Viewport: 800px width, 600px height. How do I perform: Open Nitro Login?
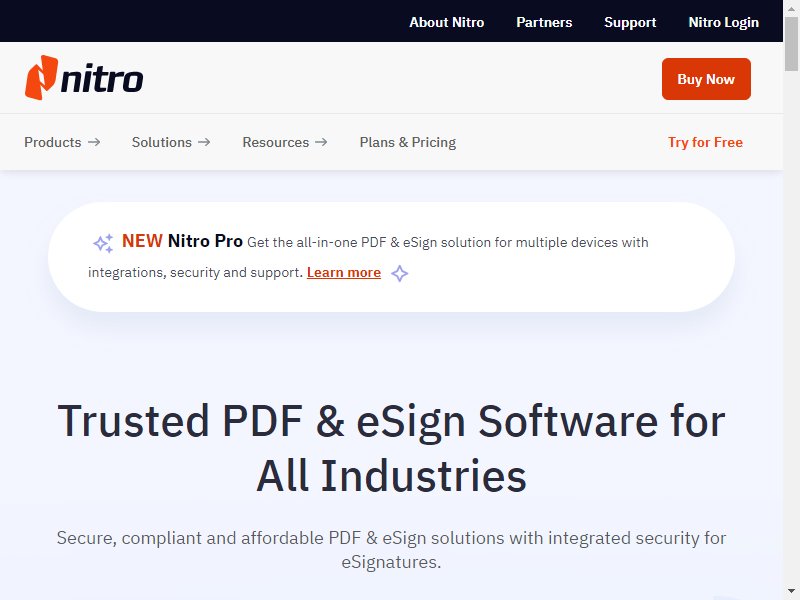pos(723,22)
